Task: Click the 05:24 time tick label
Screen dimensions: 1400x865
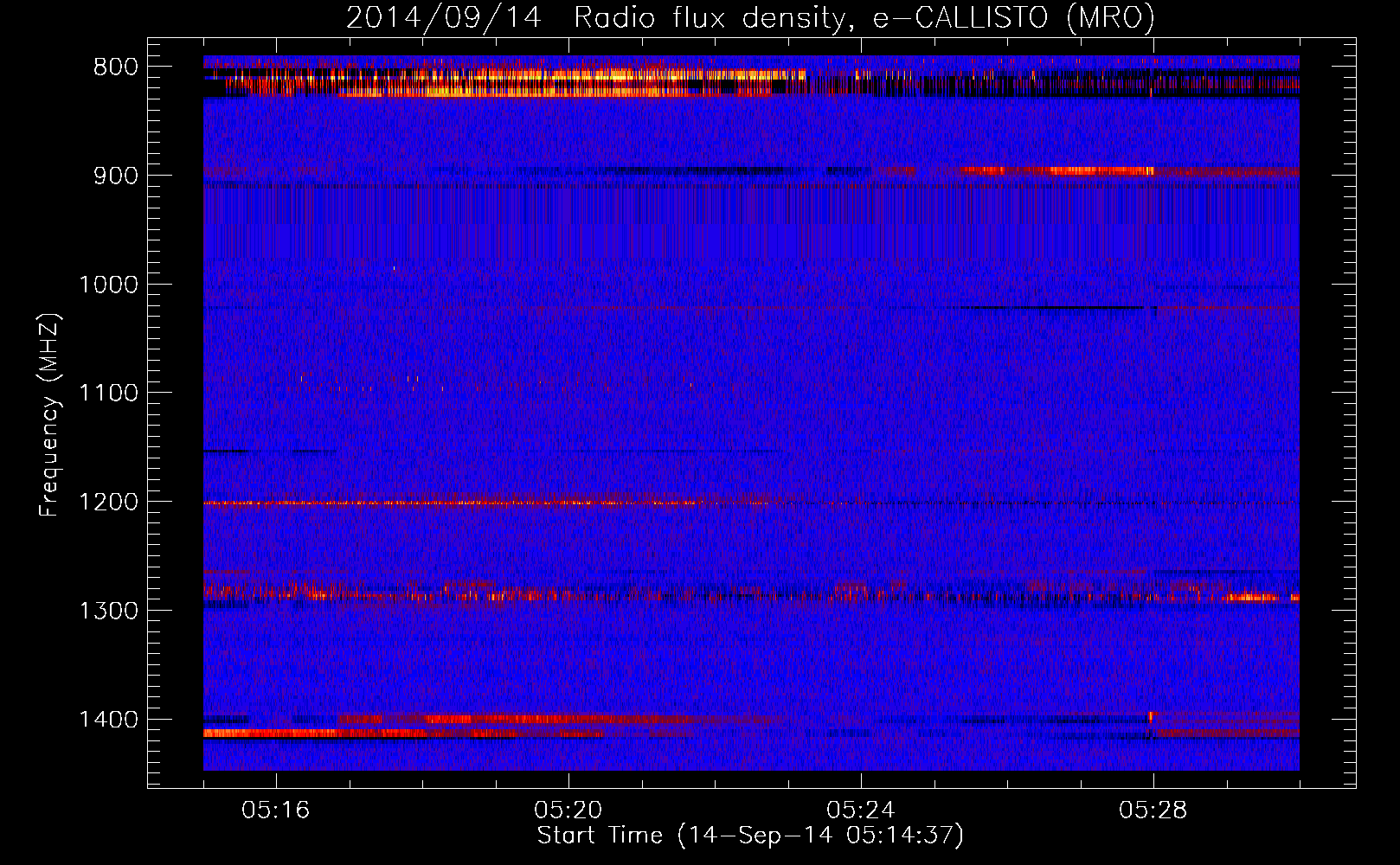Action: 861,811
